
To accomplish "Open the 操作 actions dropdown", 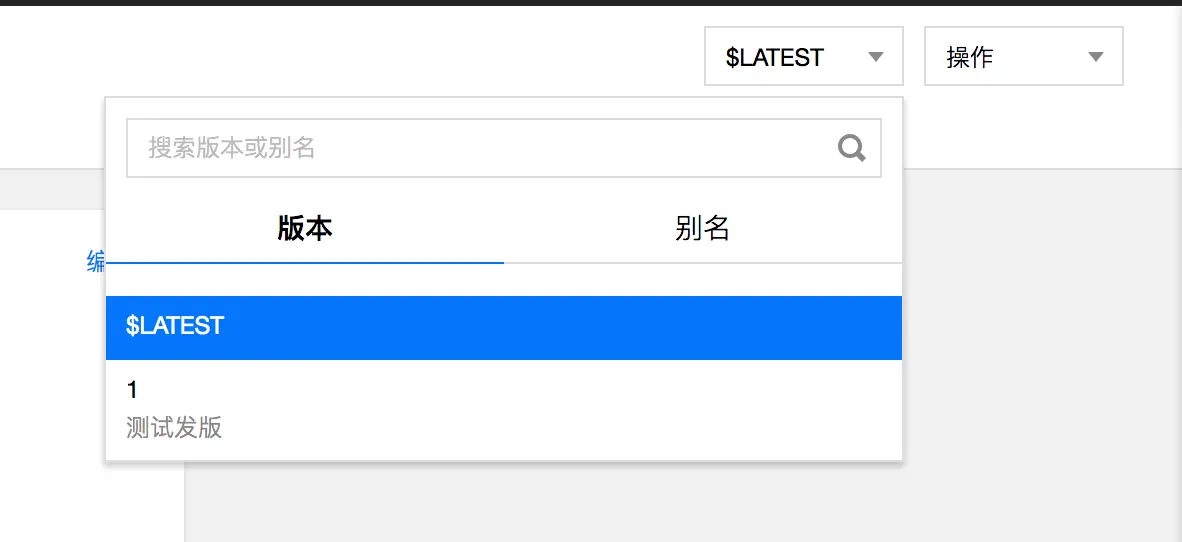I will point(1024,57).
